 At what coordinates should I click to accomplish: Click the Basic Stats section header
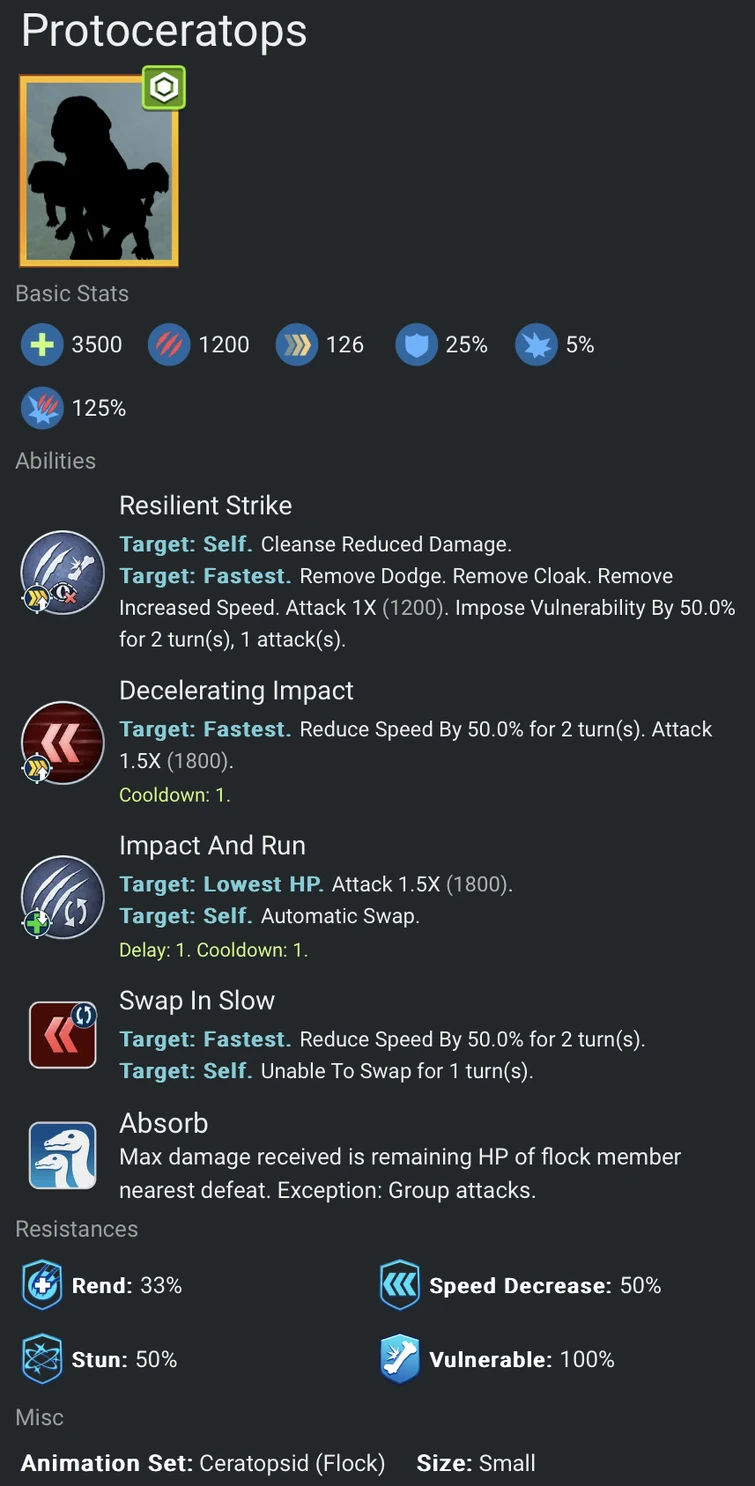(71, 293)
